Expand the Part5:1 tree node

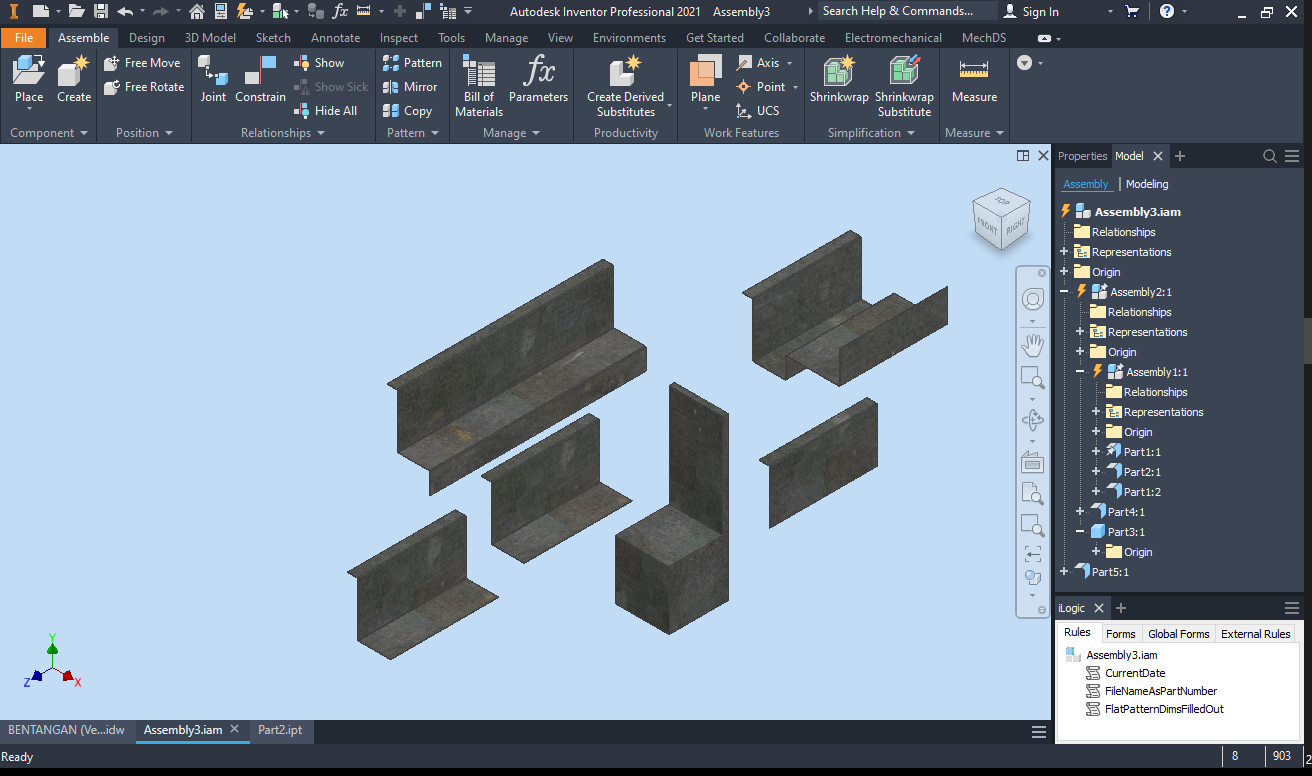click(1064, 572)
